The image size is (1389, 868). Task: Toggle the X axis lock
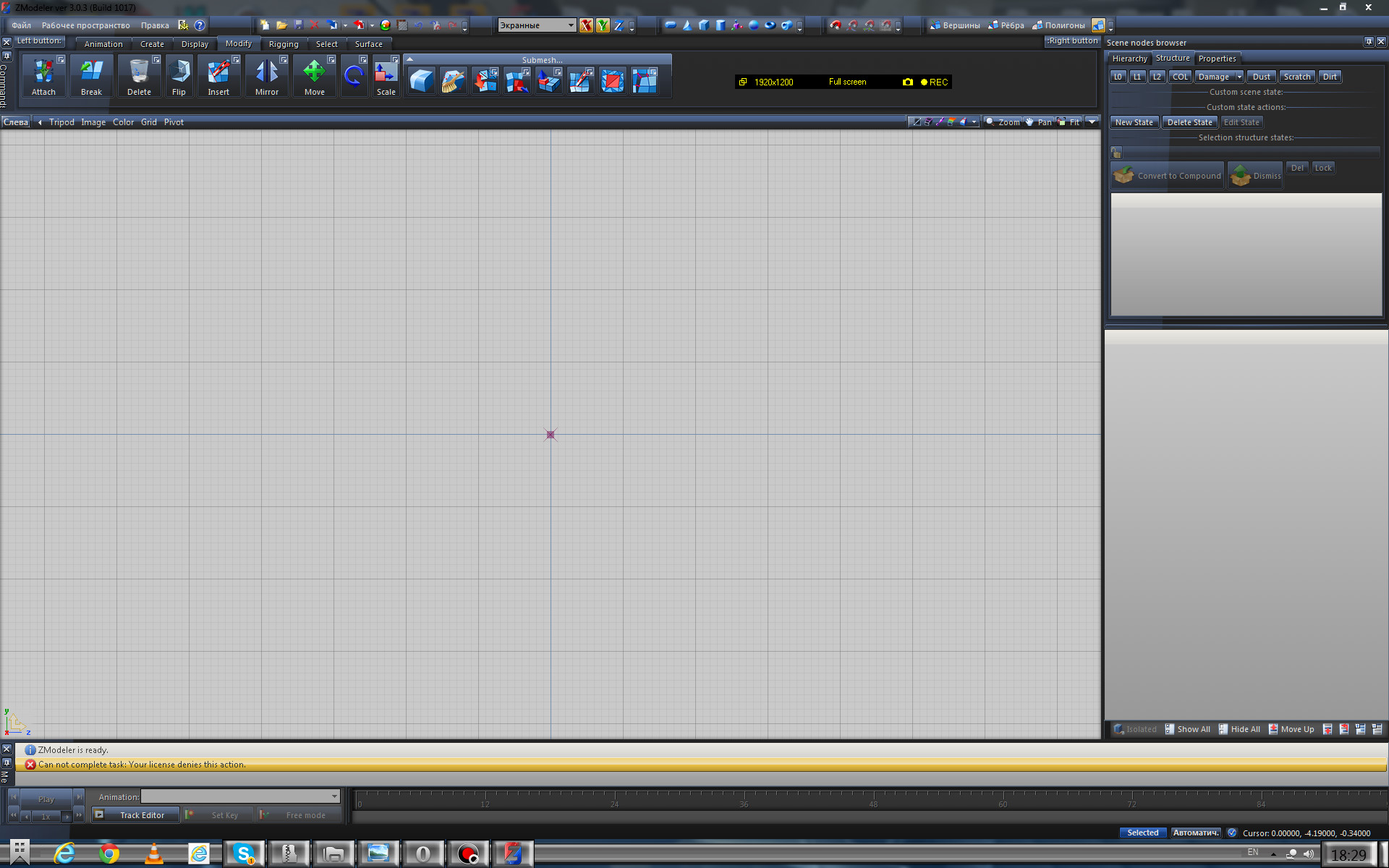tap(586, 25)
